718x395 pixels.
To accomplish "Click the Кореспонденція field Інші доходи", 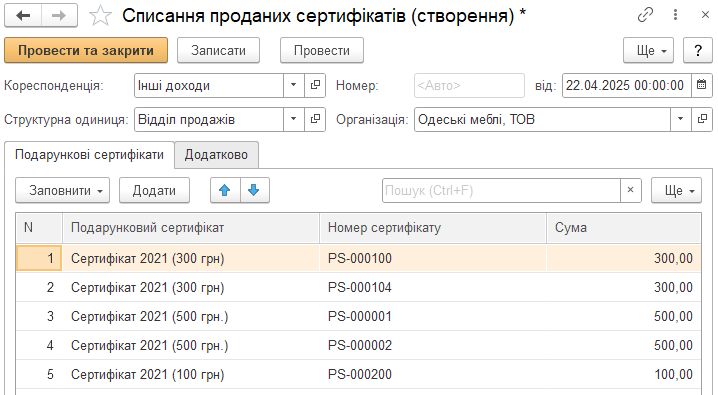I will pyautogui.click(x=209, y=85).
